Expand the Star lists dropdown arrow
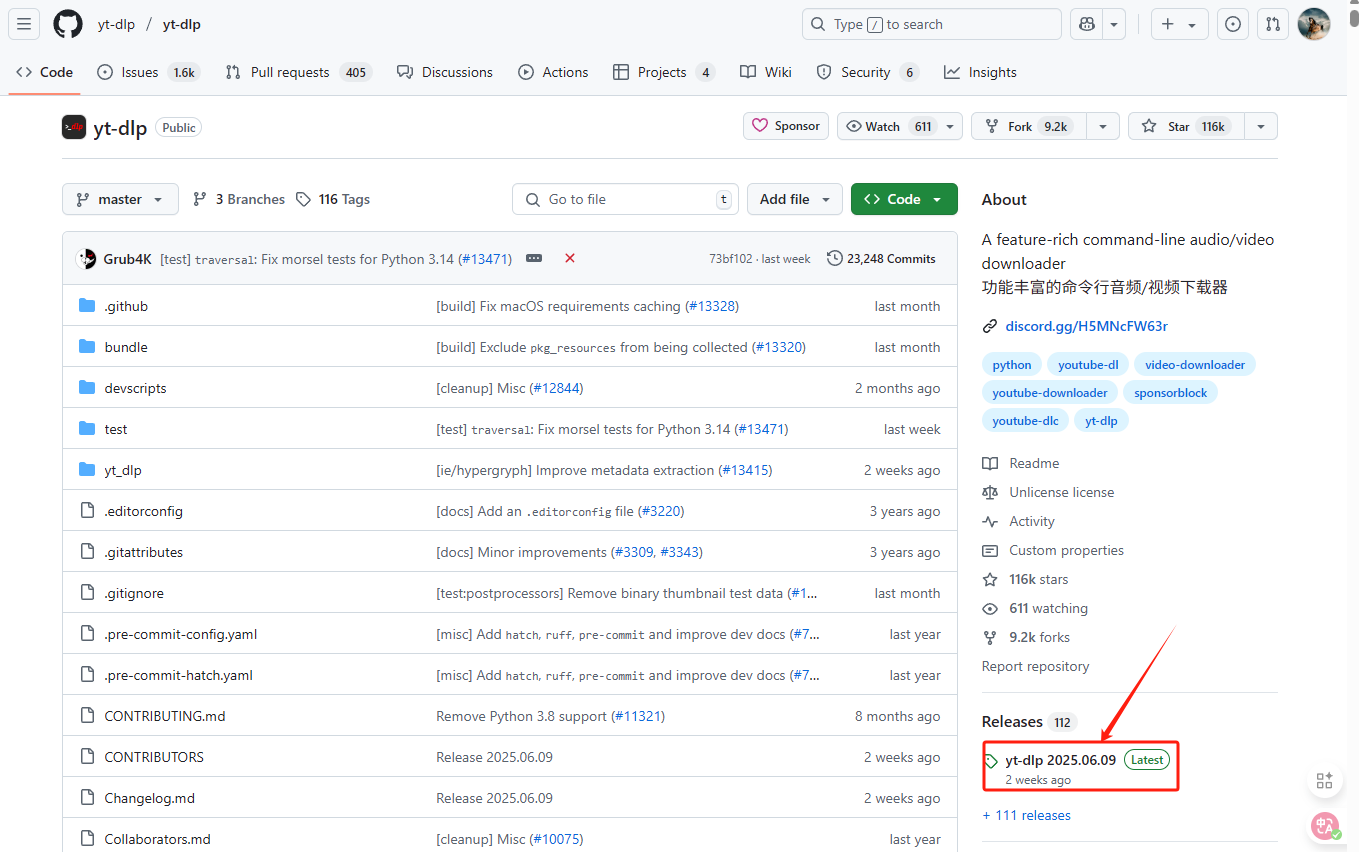This screenshot has height=852, width=1359. point(1261,126)
